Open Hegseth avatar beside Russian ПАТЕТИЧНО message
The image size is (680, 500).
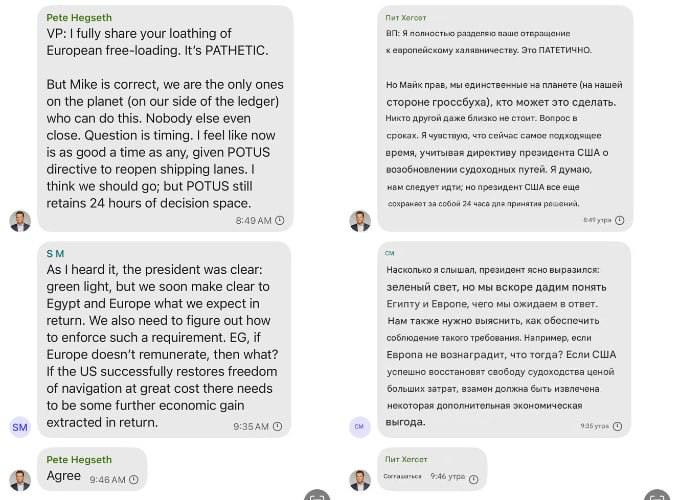point(360,221)
